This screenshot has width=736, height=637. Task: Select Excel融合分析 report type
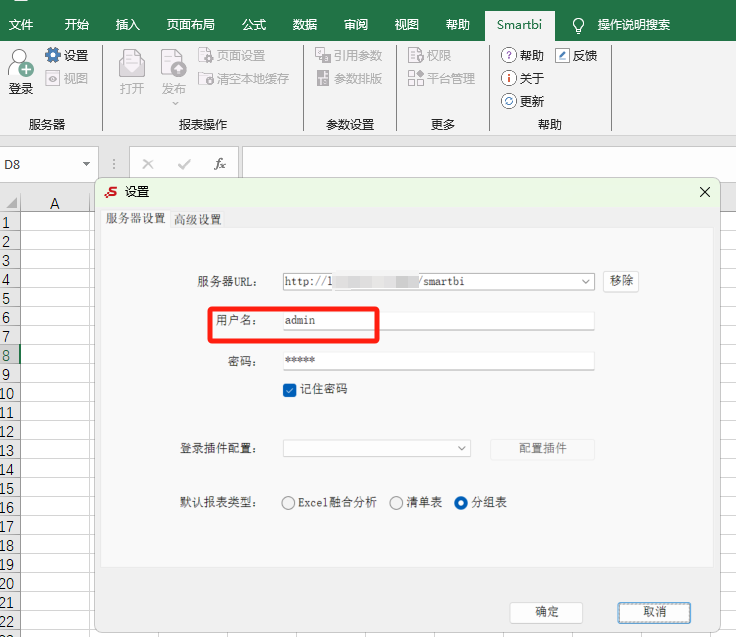[x=288, y=503]
